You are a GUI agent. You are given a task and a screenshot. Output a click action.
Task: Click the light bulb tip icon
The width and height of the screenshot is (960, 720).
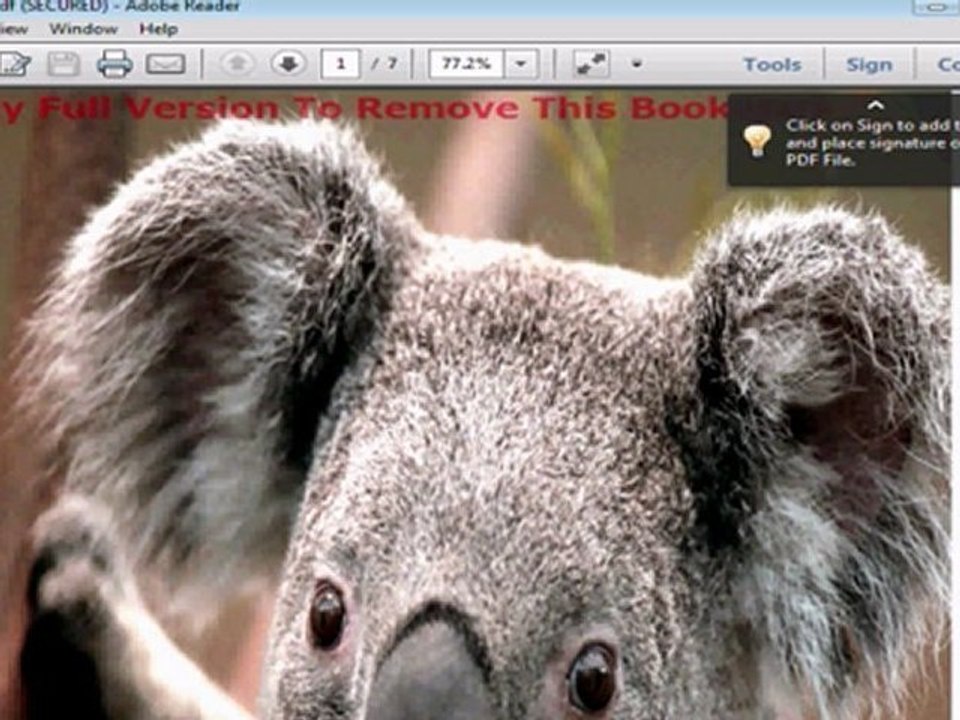coord(757,141)
